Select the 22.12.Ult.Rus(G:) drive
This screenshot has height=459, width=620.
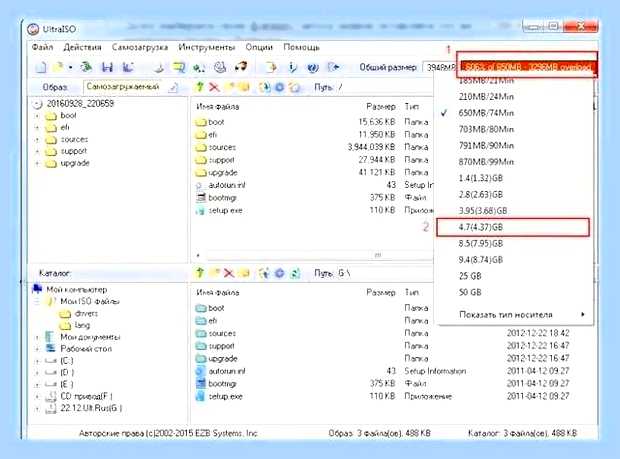[91, 408]
